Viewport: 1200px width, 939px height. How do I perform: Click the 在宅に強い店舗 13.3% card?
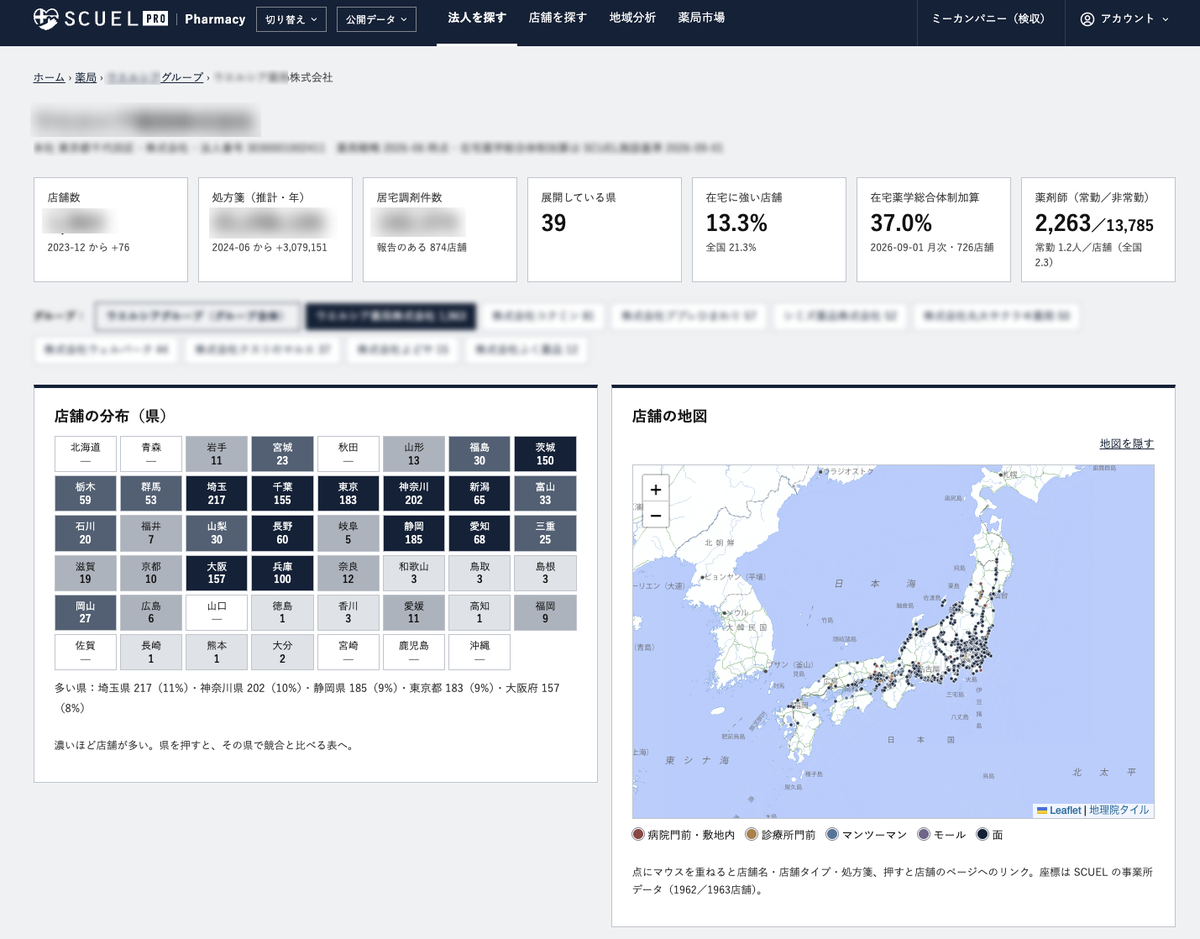point(769,230)
